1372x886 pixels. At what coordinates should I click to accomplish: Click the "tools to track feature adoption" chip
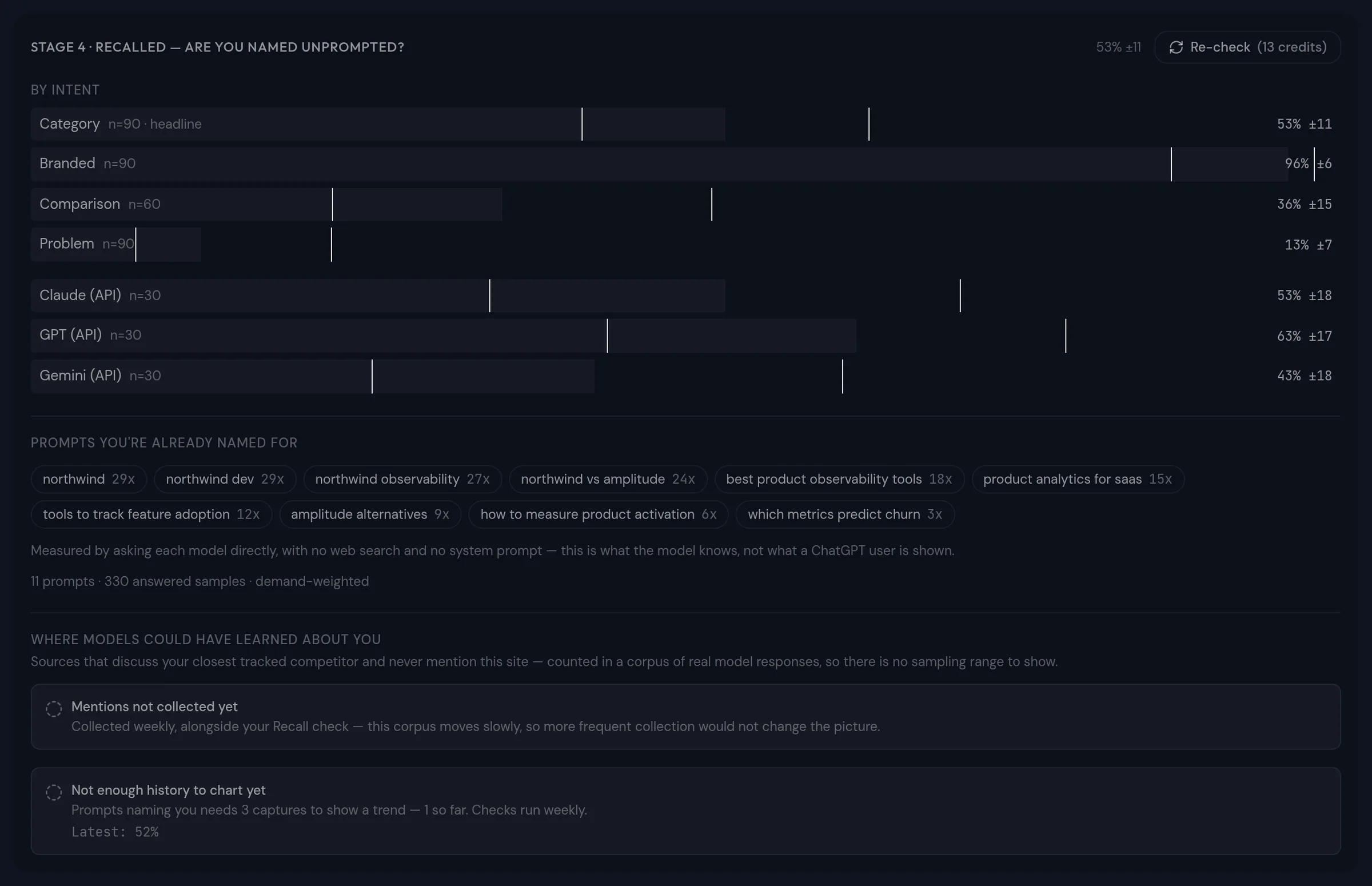pyautogui.click(x=151, y=514)
